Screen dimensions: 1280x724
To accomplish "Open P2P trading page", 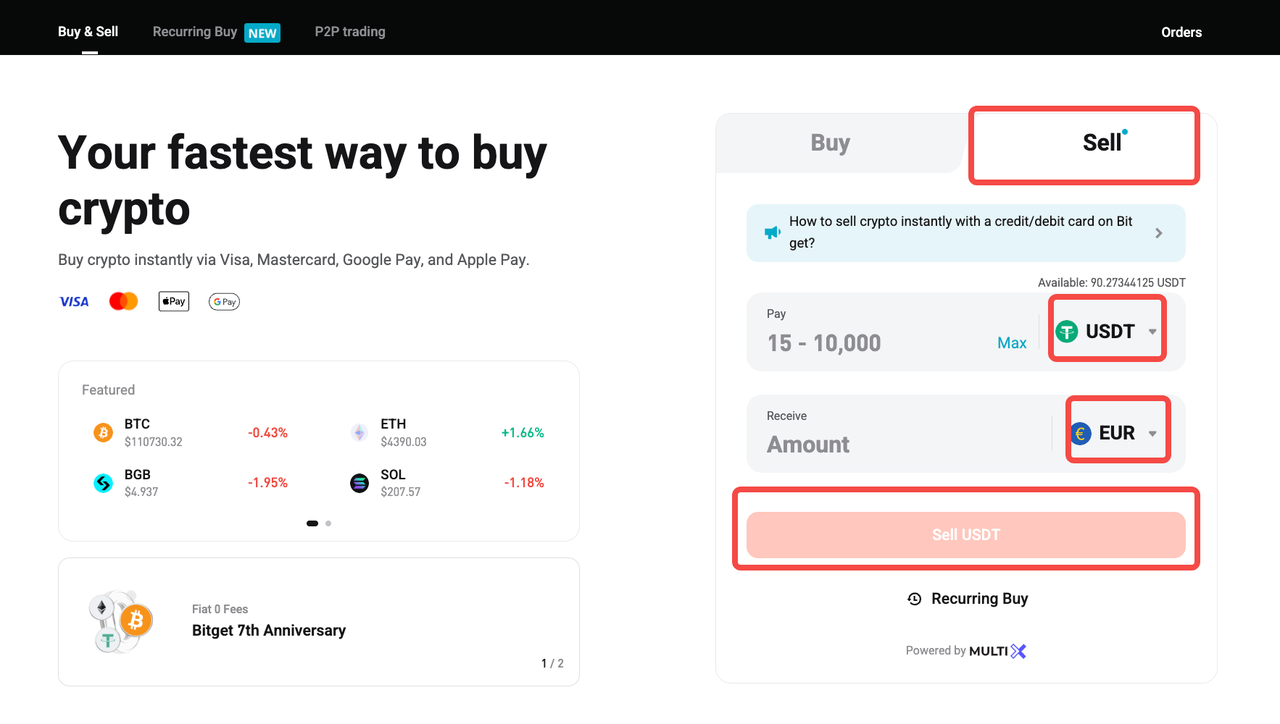I will (x=350, y=32).
